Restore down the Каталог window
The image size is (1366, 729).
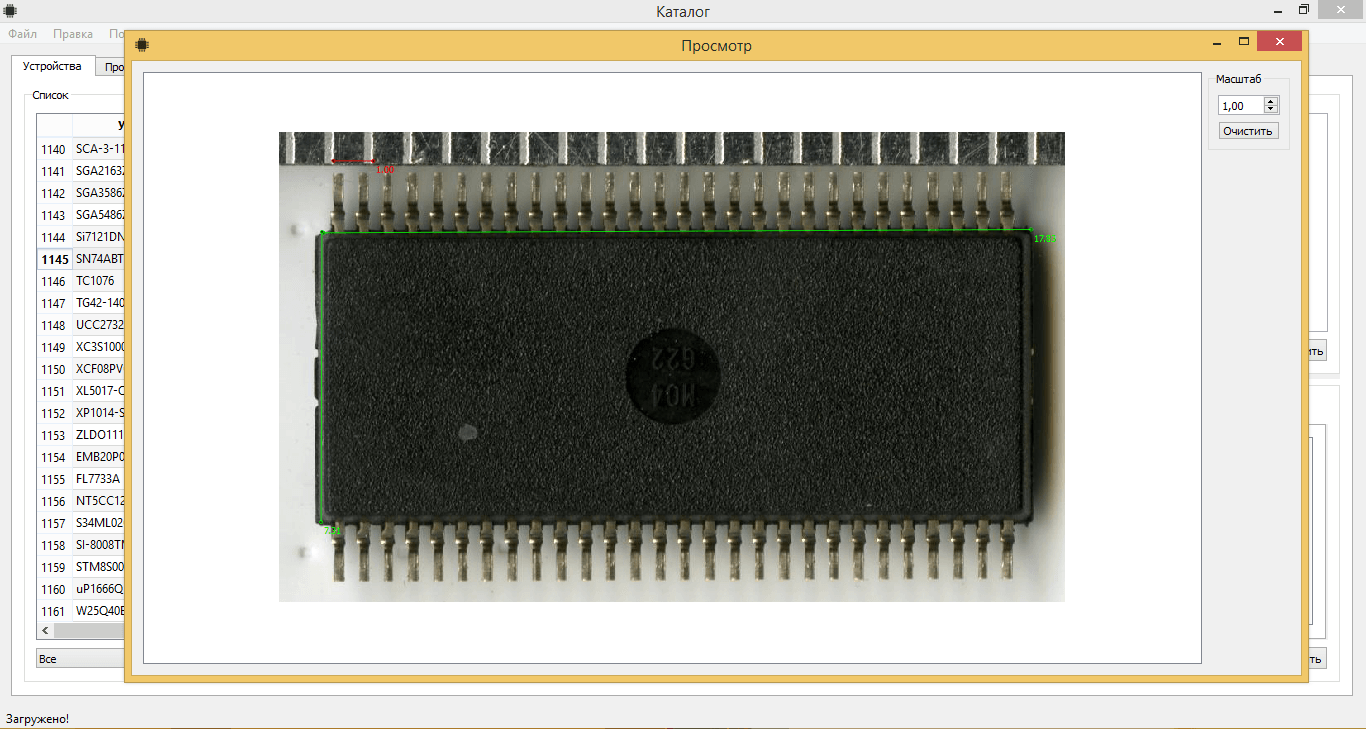[1303, 9]
